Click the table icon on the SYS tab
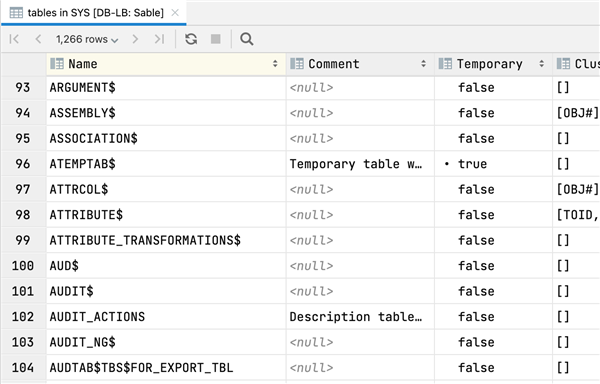Viewport: 600px width, 384px height. [x=16, y=13]
